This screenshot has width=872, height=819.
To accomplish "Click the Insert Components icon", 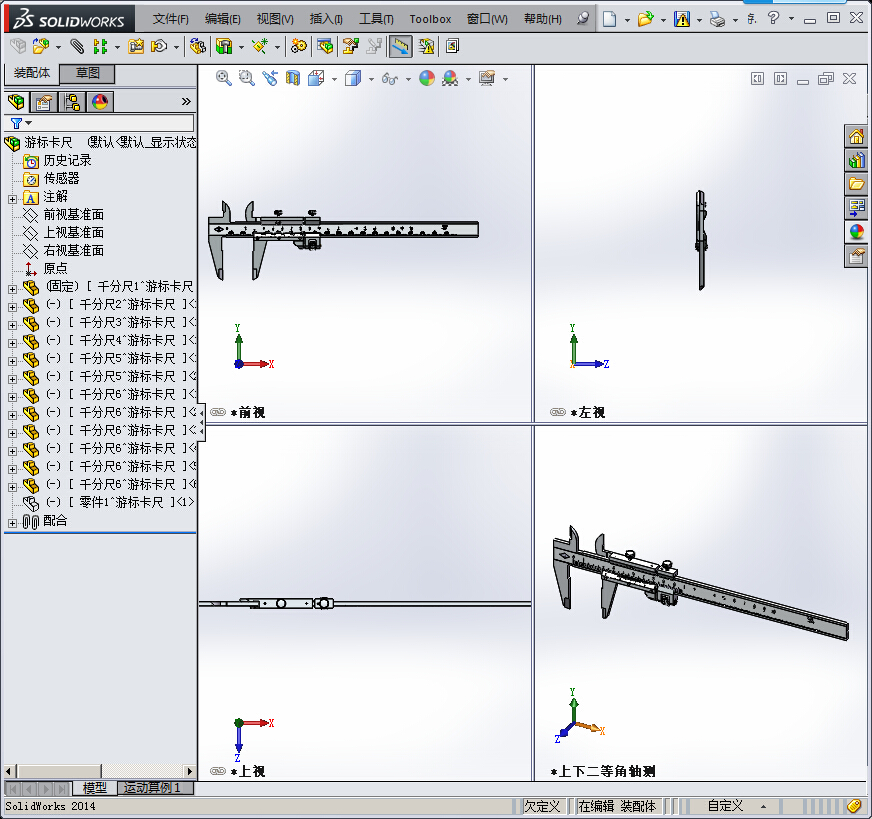I will [x=41, y=46].
